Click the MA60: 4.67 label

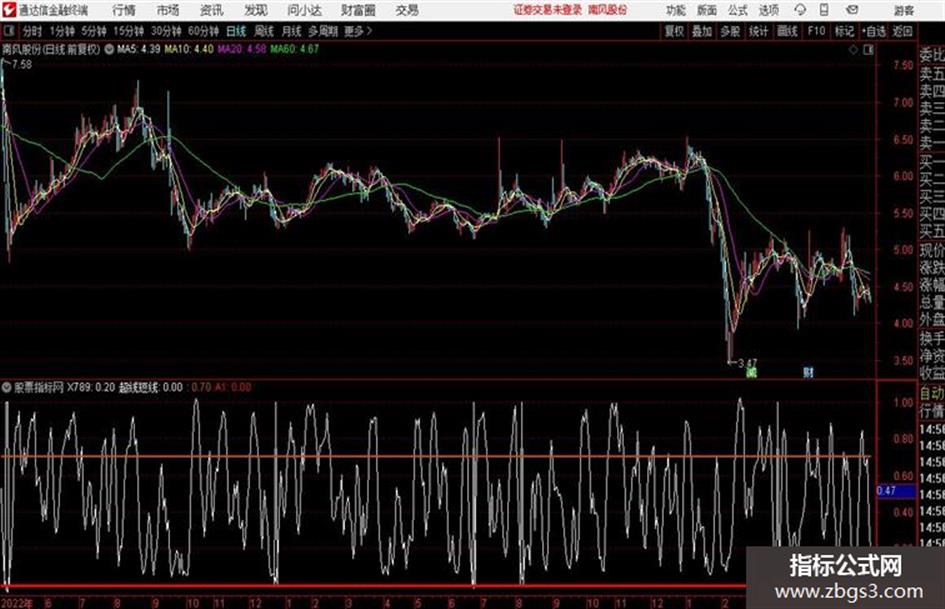(295, 49)
